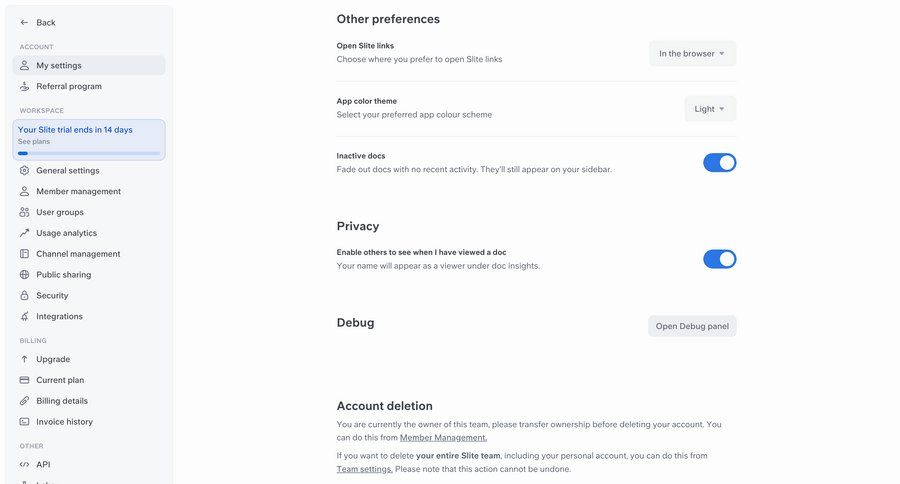Click the Public sharing globe icon

tap(25, 275)
